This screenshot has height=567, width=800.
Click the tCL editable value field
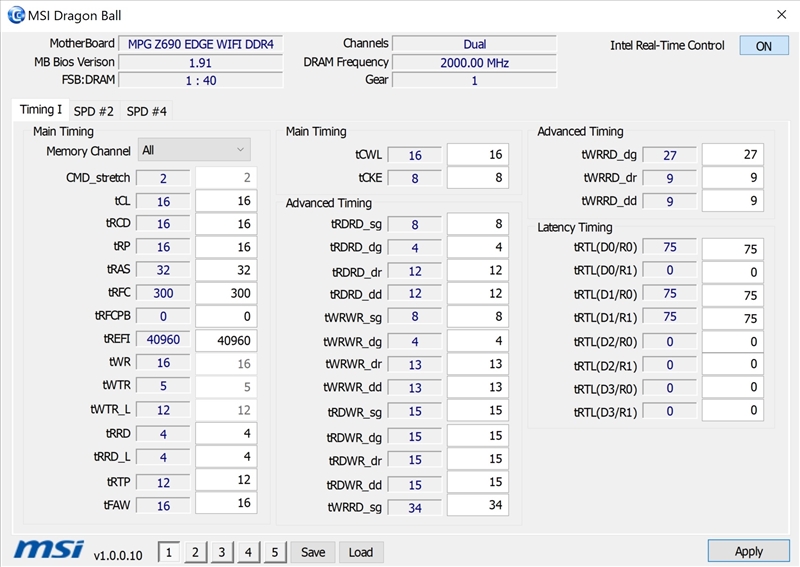click(226, 201)
